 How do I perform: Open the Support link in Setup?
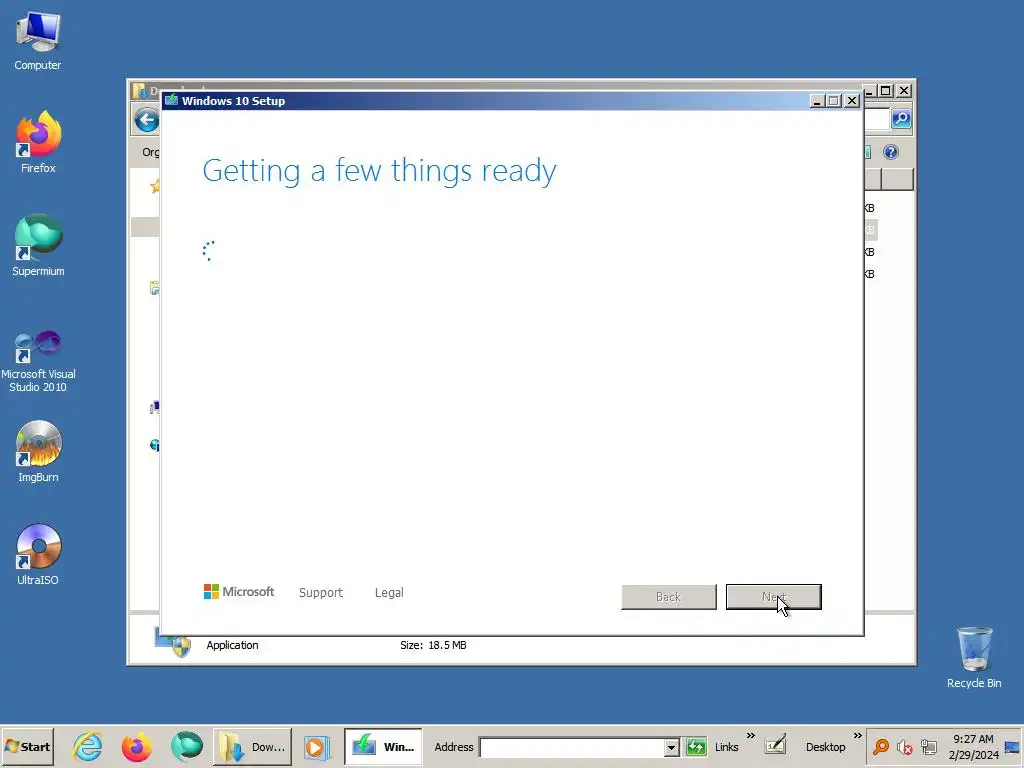(321, 592)
